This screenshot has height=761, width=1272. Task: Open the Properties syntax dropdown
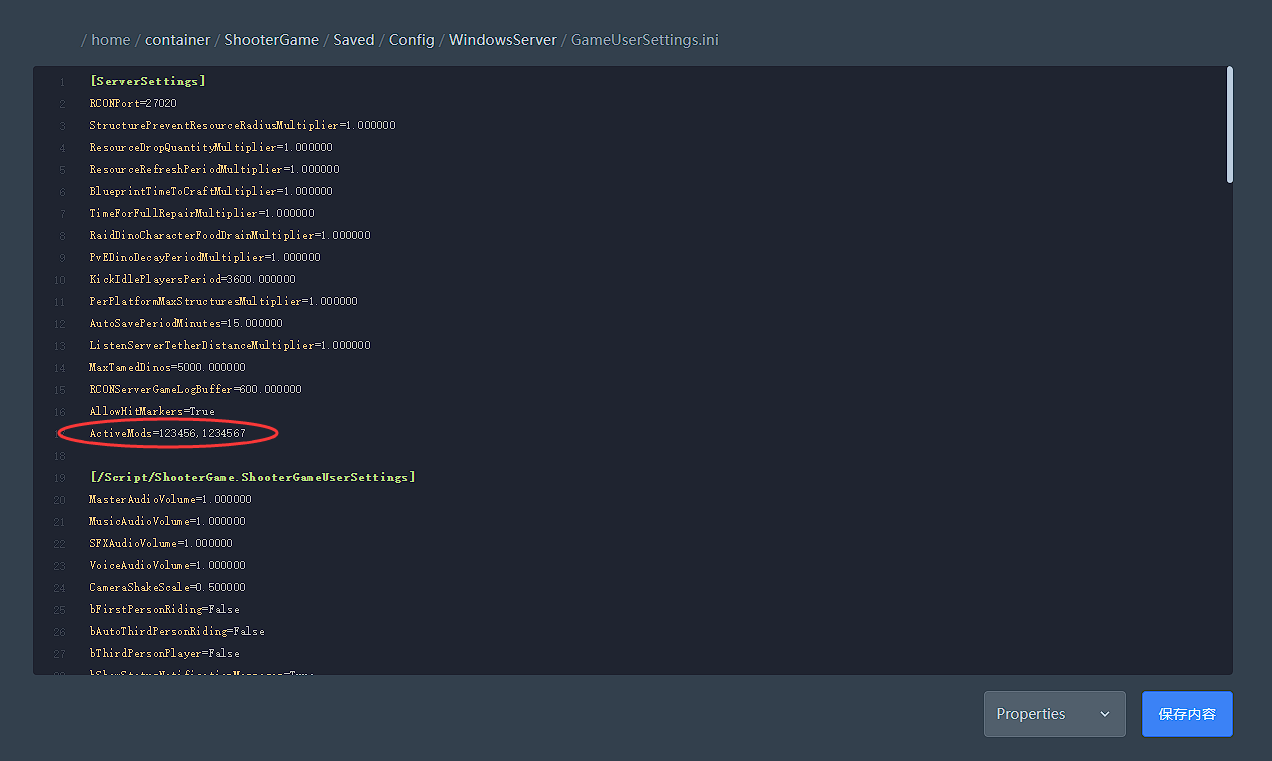tap(1054, 714)
